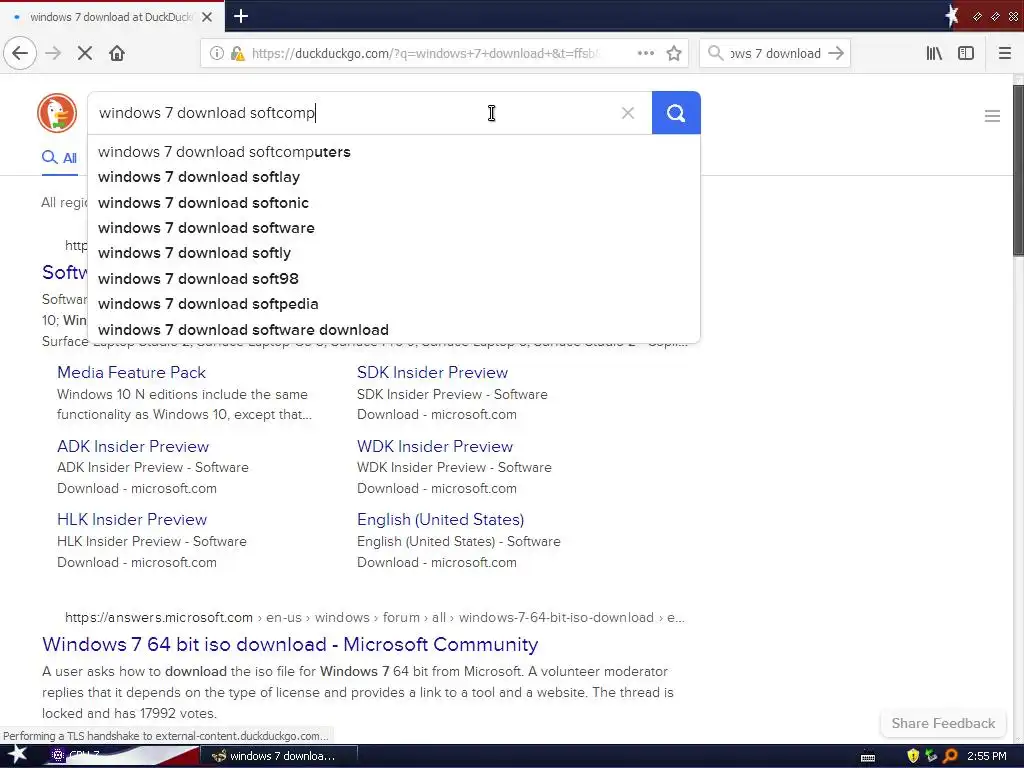The image size is (1024, 768).
Task: Click the page vertical scrollbar thumb
Action: [1018, 170]
